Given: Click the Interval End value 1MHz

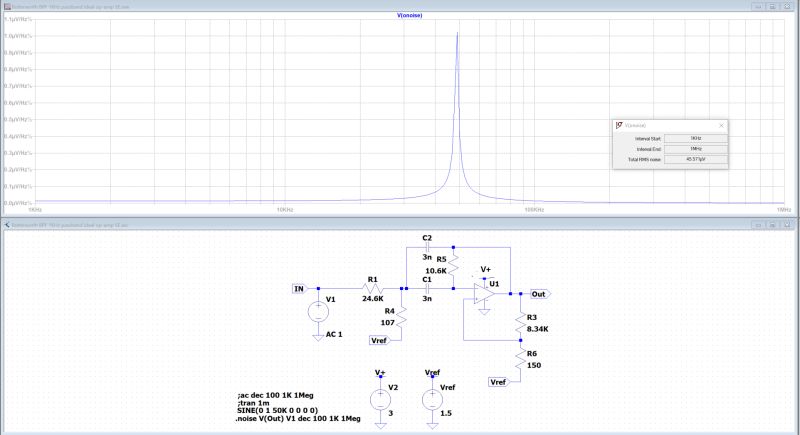Looking at the screenshot, I should pos(695,149).
